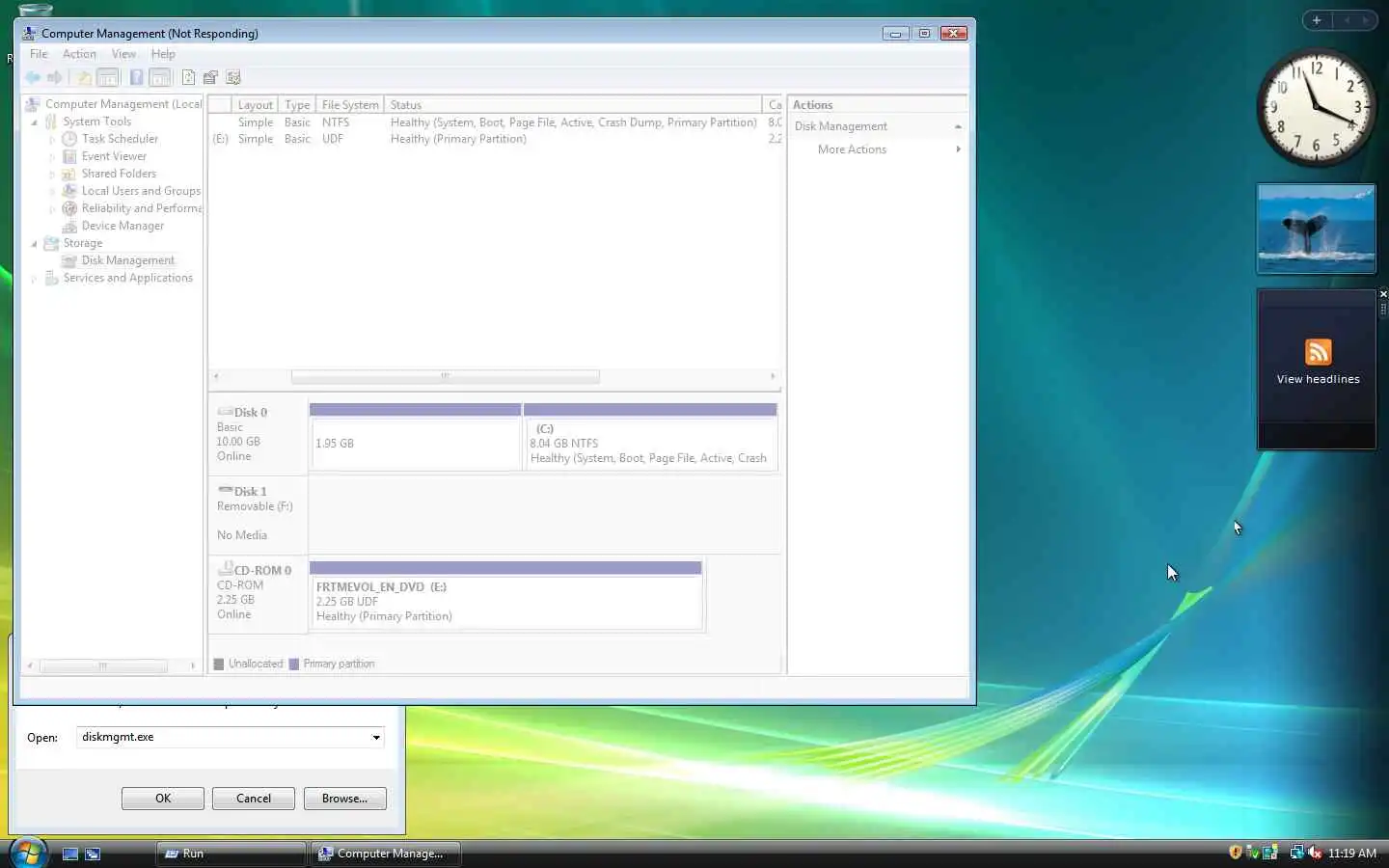Image resolution: width=1389 pixels, height=868 pixels.
Task: Click Reliability and Performance icon
Action: coord(69,208)
